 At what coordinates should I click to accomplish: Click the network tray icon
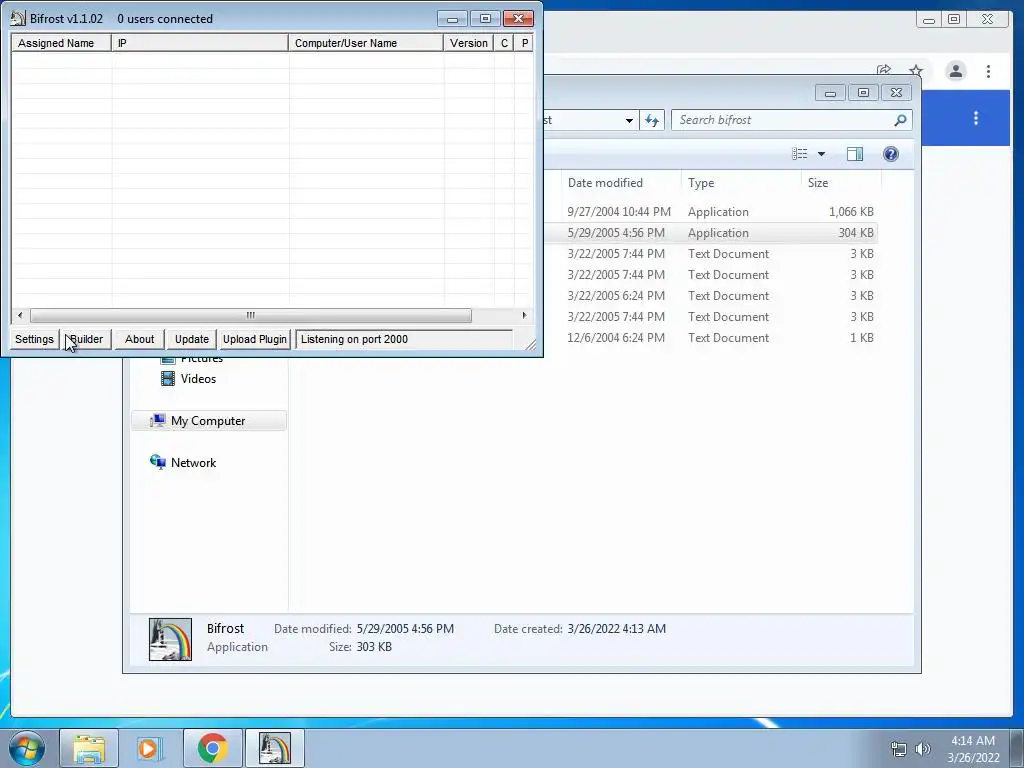pyautogui.click(x=899, y=749)
